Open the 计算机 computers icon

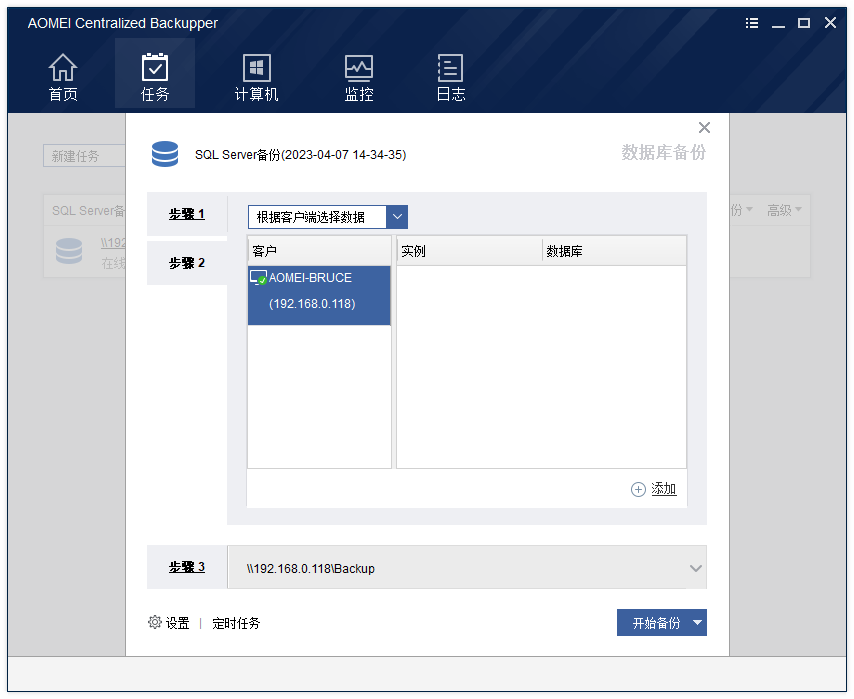[x=257, y=68]
